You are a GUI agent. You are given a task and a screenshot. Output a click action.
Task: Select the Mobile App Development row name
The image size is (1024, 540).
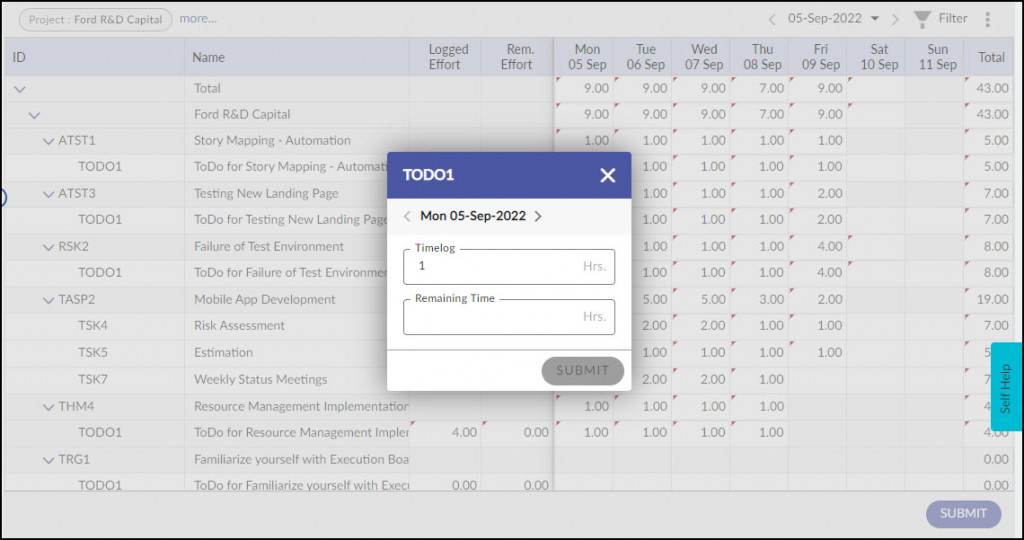[x=264, y=300]
